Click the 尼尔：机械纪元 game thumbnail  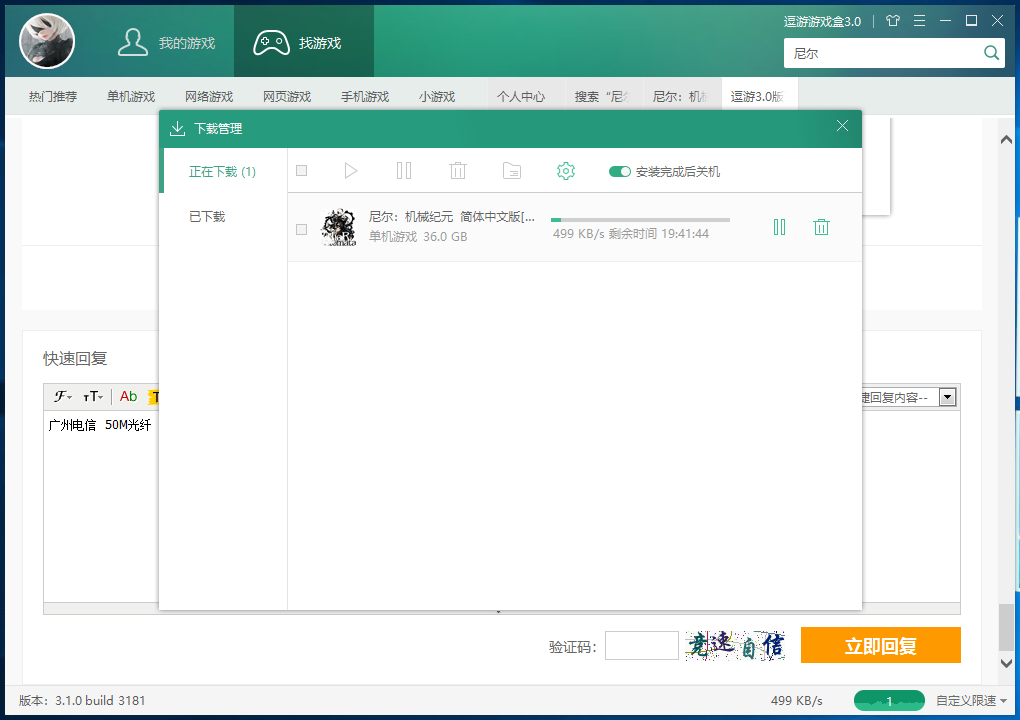339,227
